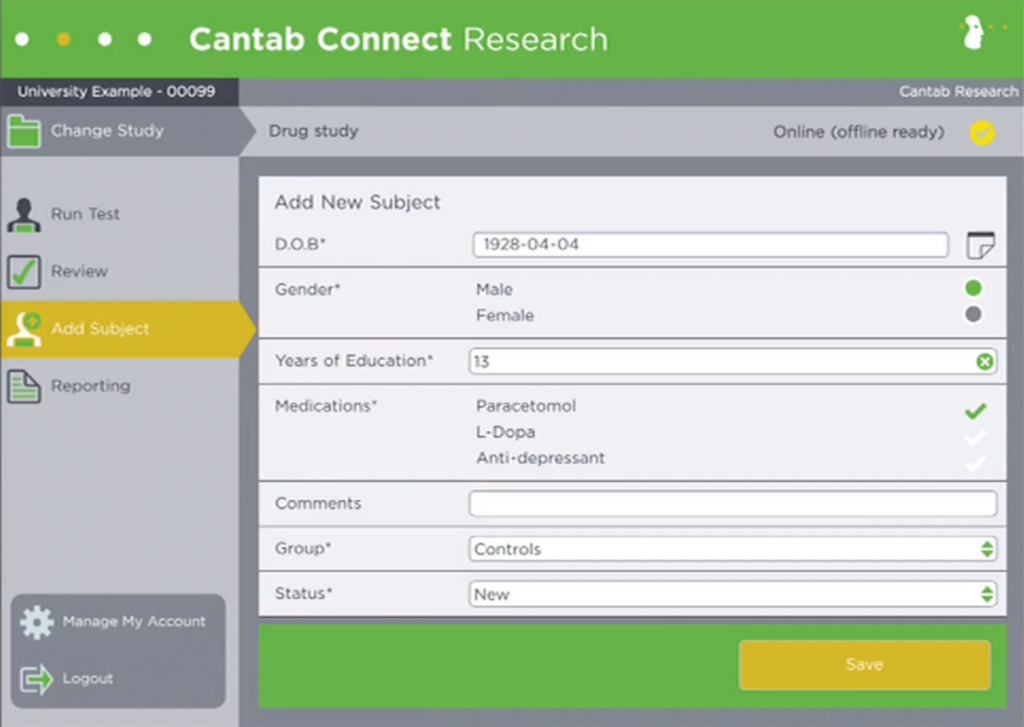The height and width of the screenshot is (727, 1024).
Task: Open the Status dropdown showing New
Action: pos(989,593)
